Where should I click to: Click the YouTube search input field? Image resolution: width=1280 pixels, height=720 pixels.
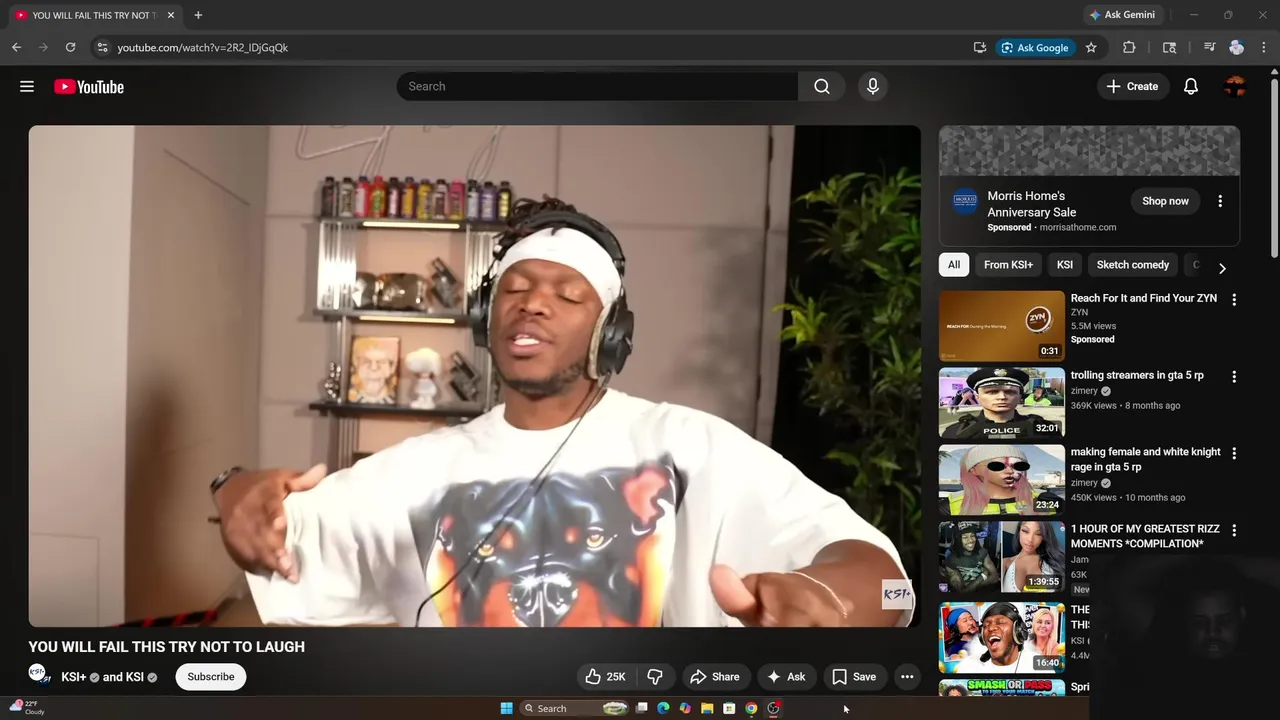pyautogui.click(x=597, y=87)
